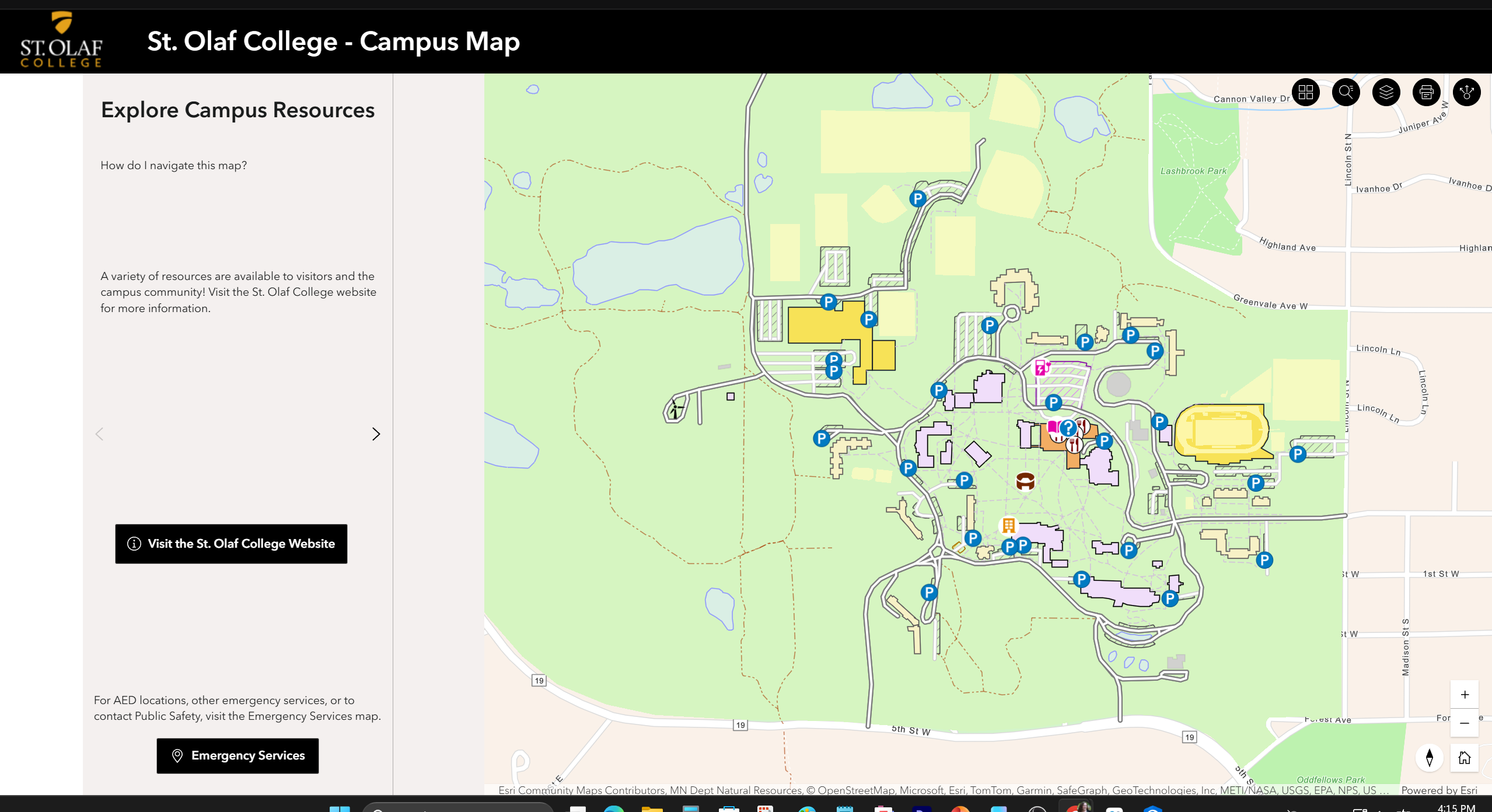Screen dimensions: 1492x812
Task: Open the print map tool
Action: pyautogui.click(x=1427, y=92)
